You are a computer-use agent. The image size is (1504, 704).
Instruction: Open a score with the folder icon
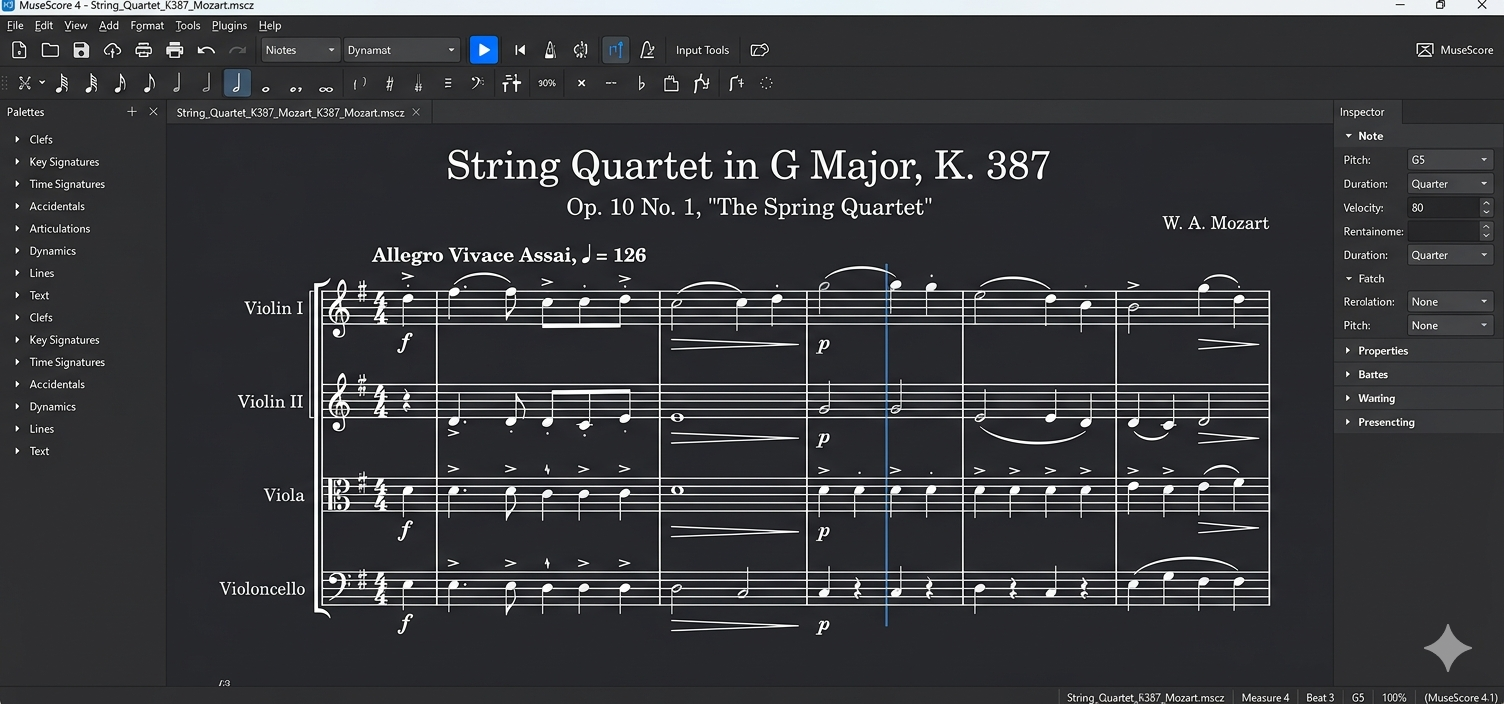[x=50, y=50]
